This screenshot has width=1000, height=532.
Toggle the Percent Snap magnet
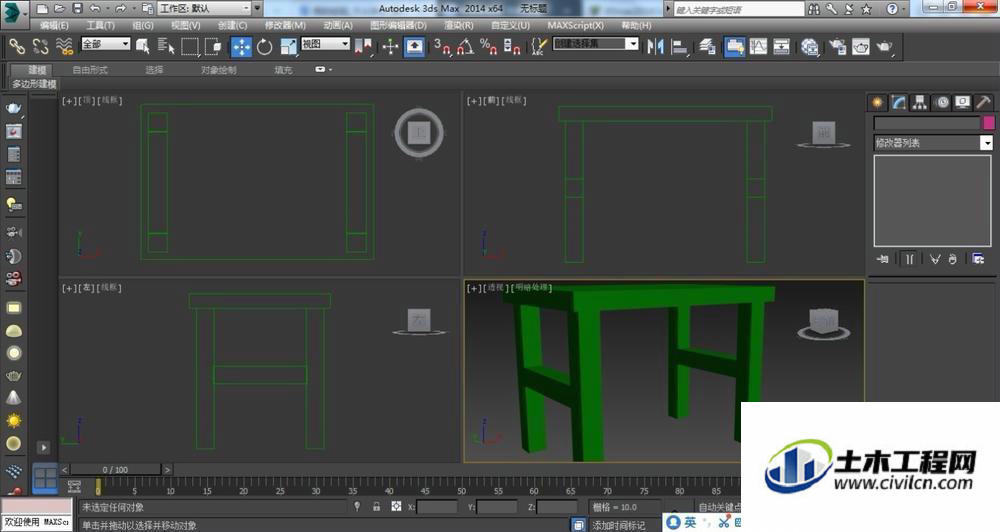click(489, 46)
